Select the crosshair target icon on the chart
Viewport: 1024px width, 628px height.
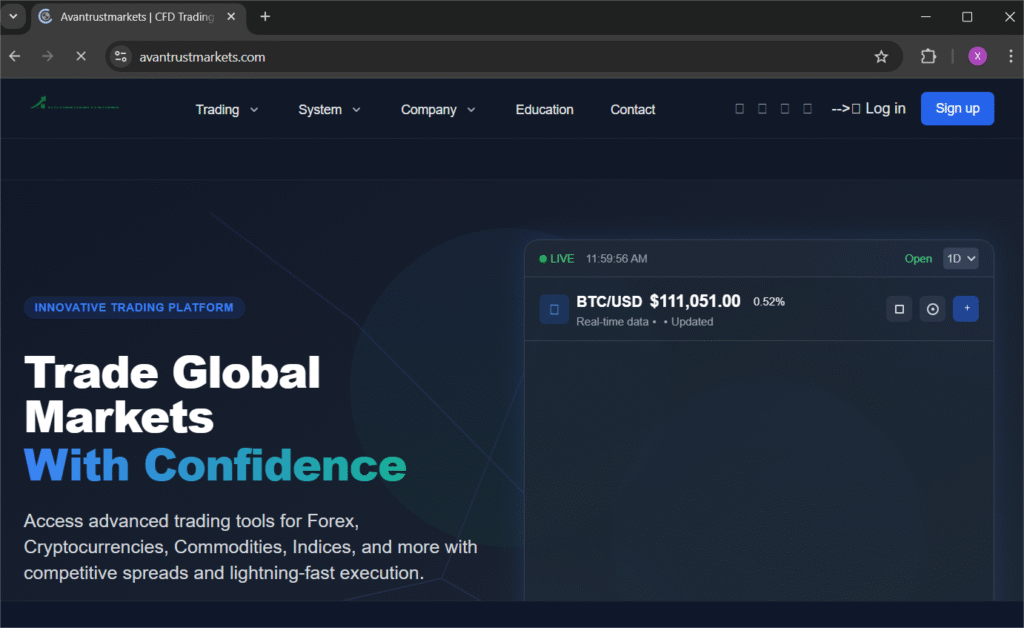pyautogui.click(x=932, y=309)
